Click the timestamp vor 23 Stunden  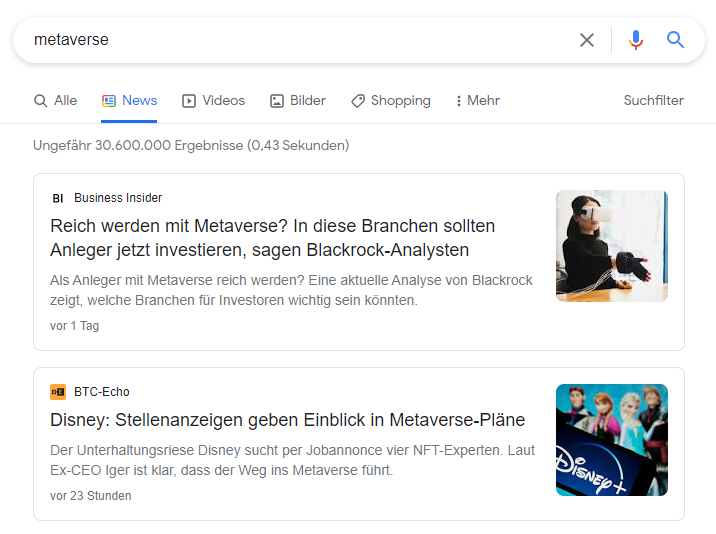(90, 496)
